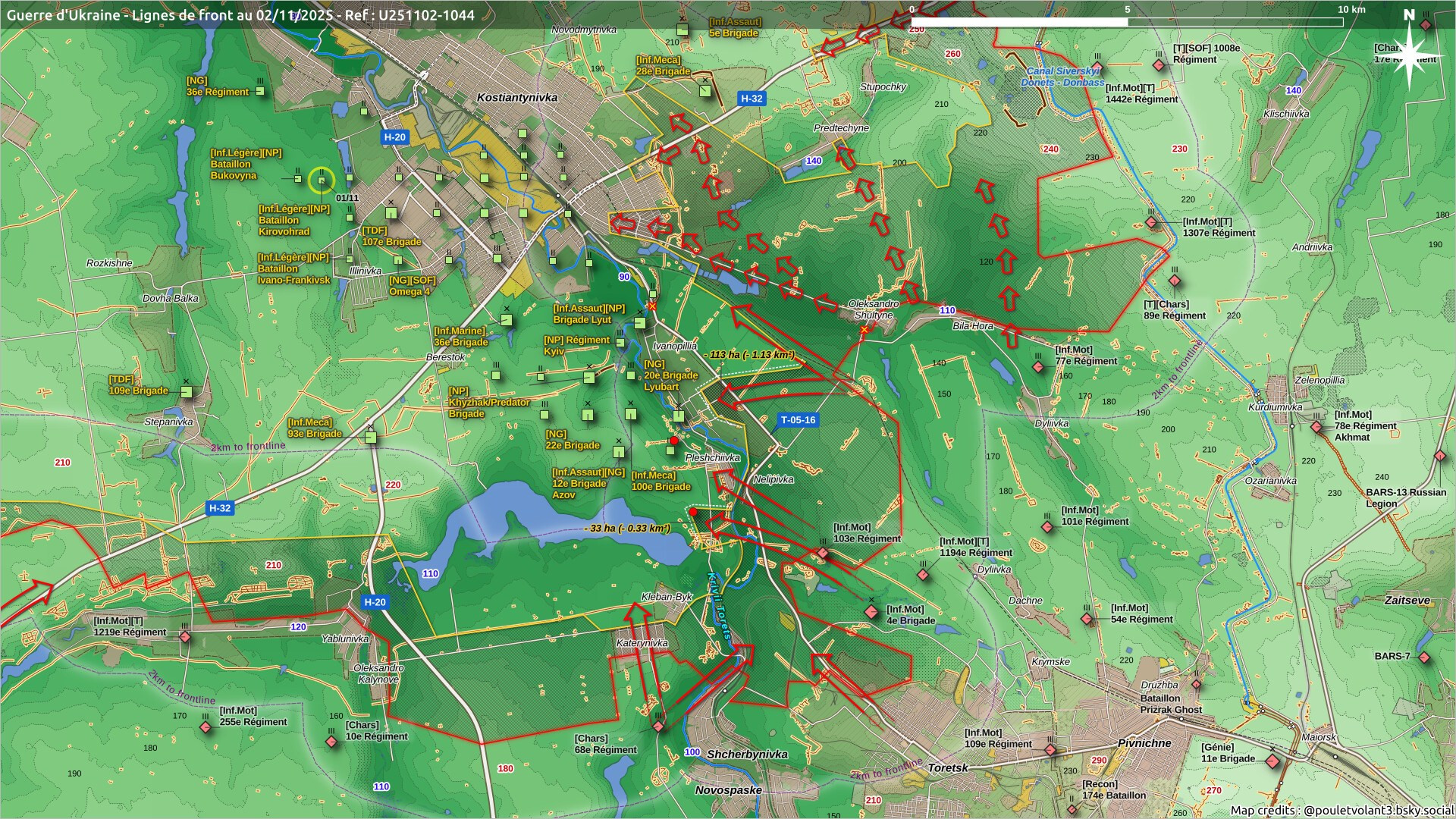Image resolution: width=1456 pixels, height=819 pixels.
Task: Click the 103e Régiment red diamond marker
Action: point(824,554)
